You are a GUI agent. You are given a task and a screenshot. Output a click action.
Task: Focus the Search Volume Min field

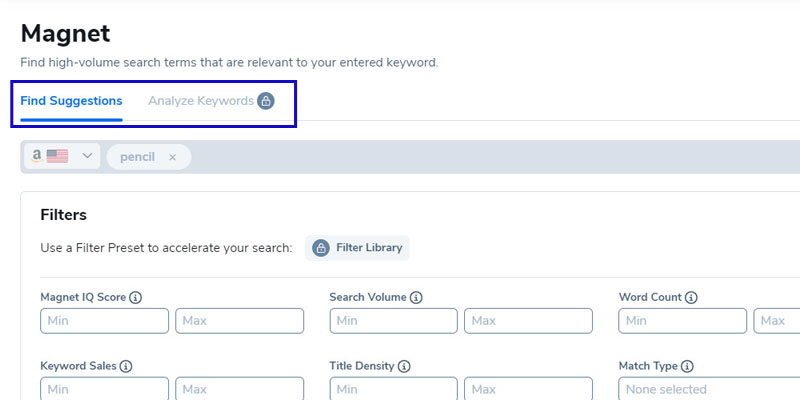pos(393,321)
